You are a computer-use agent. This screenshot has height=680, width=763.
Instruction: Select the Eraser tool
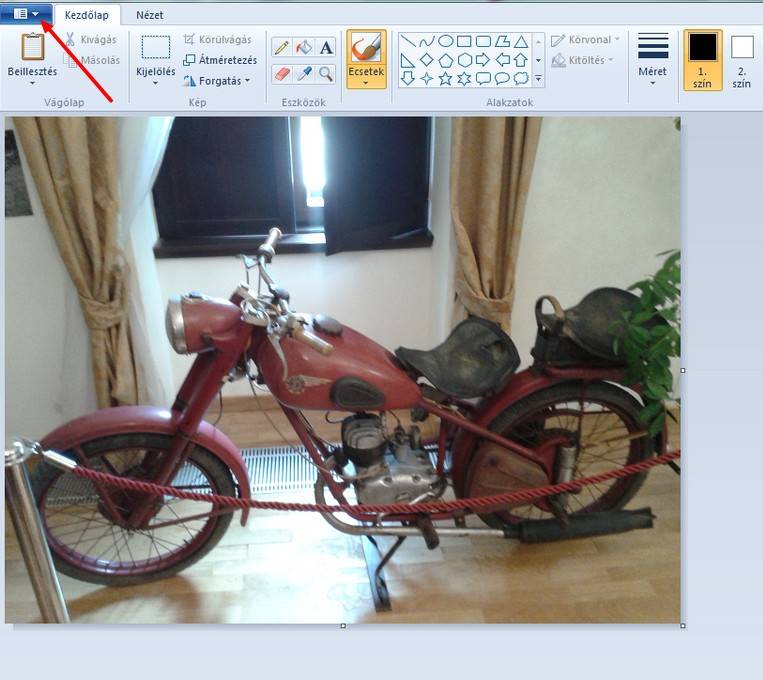[x=282, y=74]
